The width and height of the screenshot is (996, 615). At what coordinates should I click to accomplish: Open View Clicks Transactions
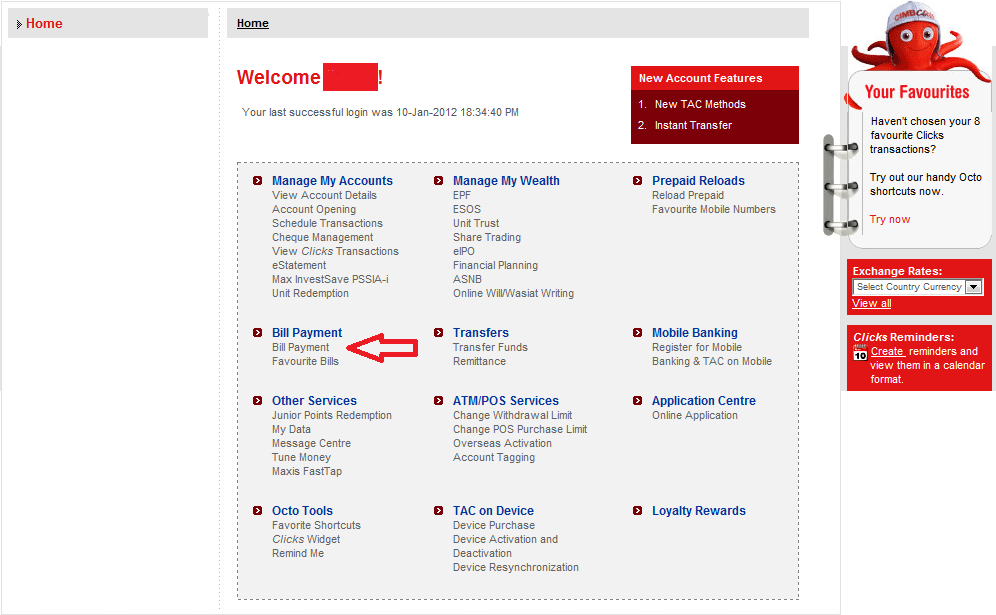(x=335, y=251)
